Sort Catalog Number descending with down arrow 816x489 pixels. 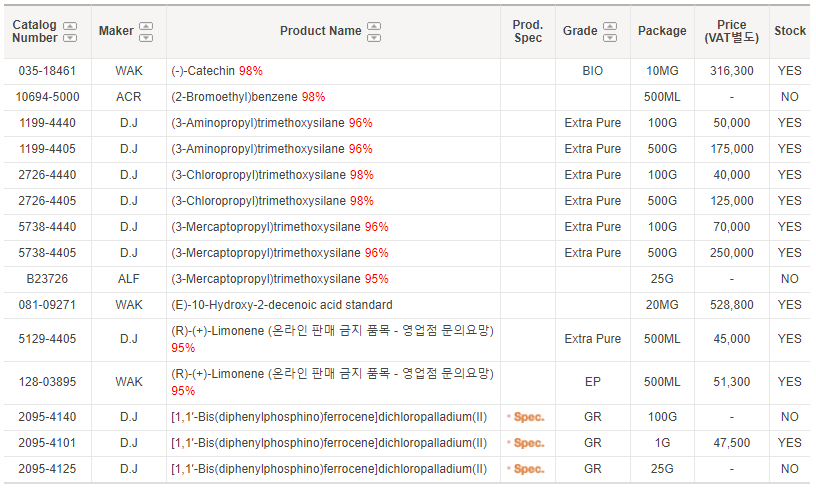click(x=70, y=38)
